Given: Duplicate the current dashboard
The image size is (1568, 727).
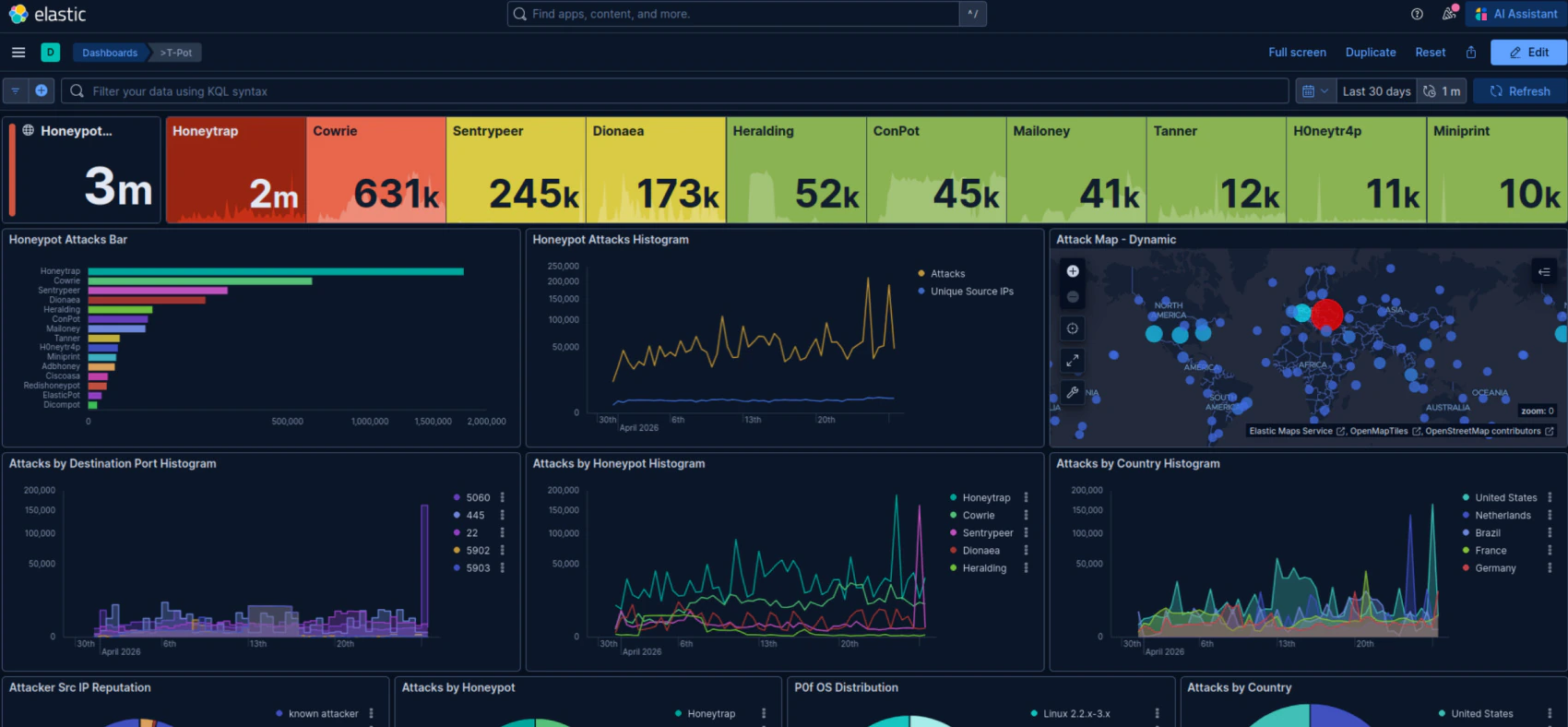Looking at the screenshot, I should point(1371,53).
